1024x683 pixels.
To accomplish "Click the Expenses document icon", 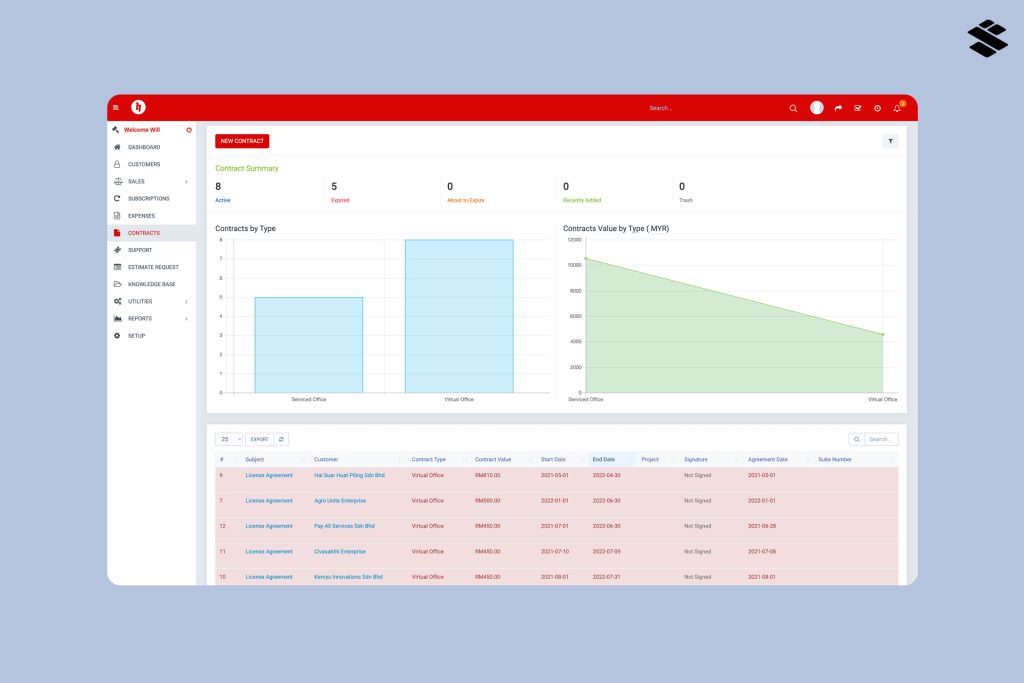I will click(x=117, y=215).
